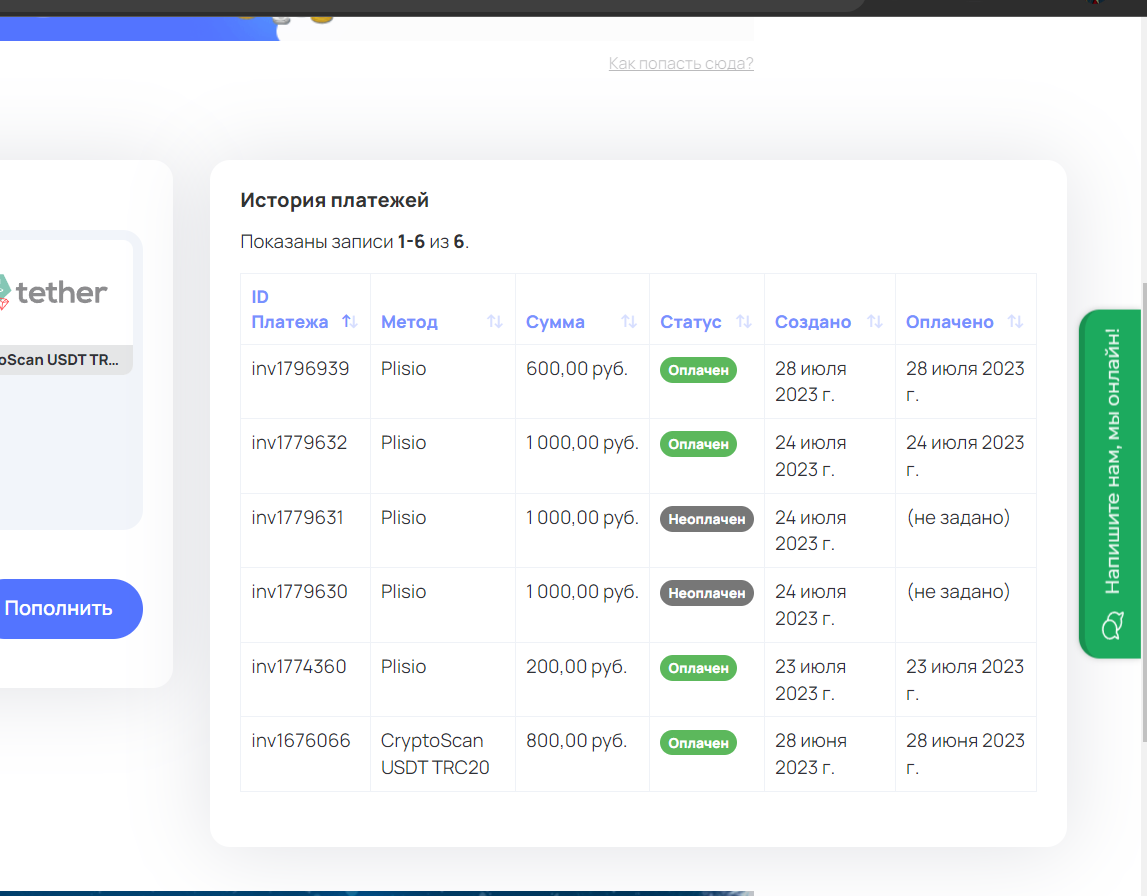Viewport: 1147px width, 896px height.
Task: Click chat bubble icon in green widget
Action: (x=1113, y=626)
